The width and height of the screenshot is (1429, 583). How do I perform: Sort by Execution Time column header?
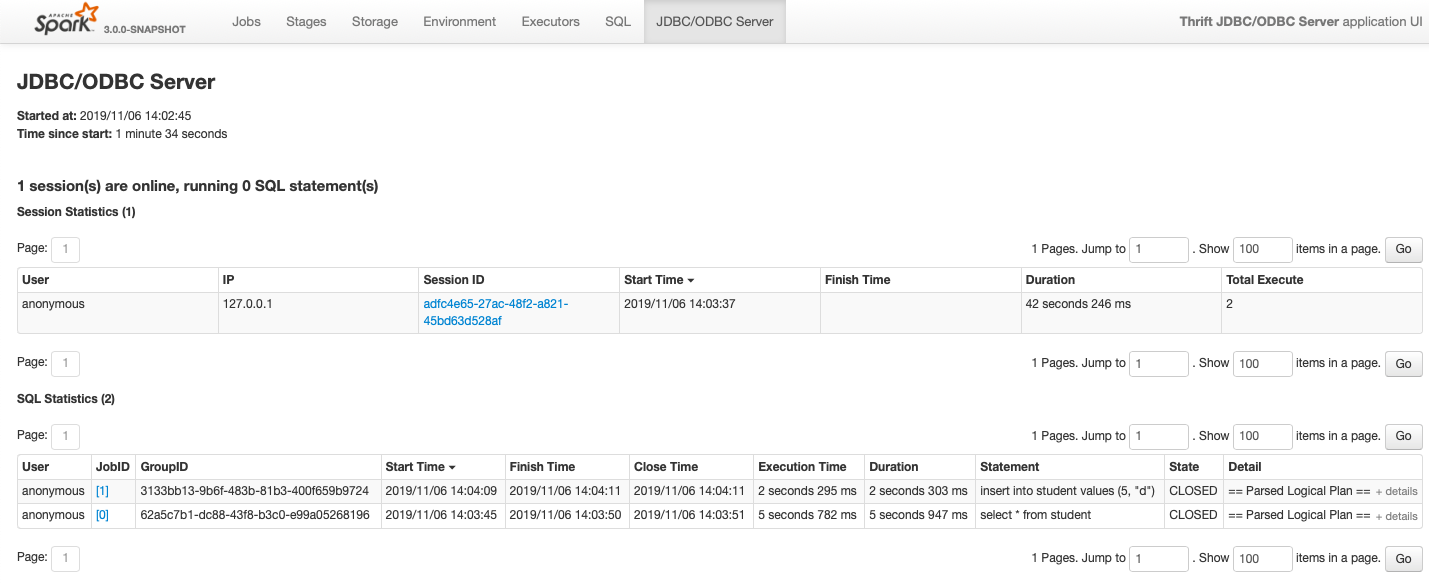[802, 467]
